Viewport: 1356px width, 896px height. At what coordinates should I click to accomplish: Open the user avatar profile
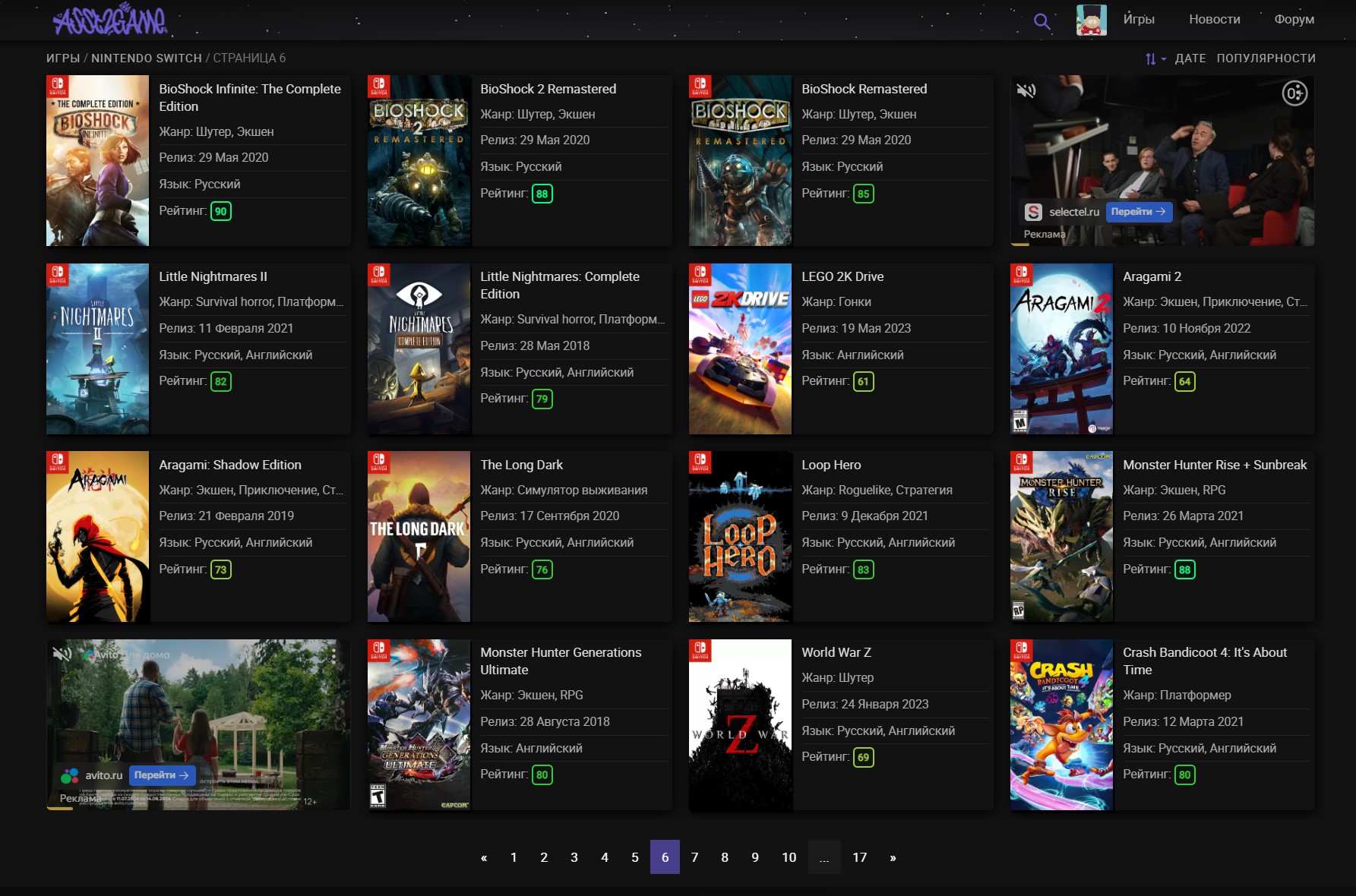1092,20
